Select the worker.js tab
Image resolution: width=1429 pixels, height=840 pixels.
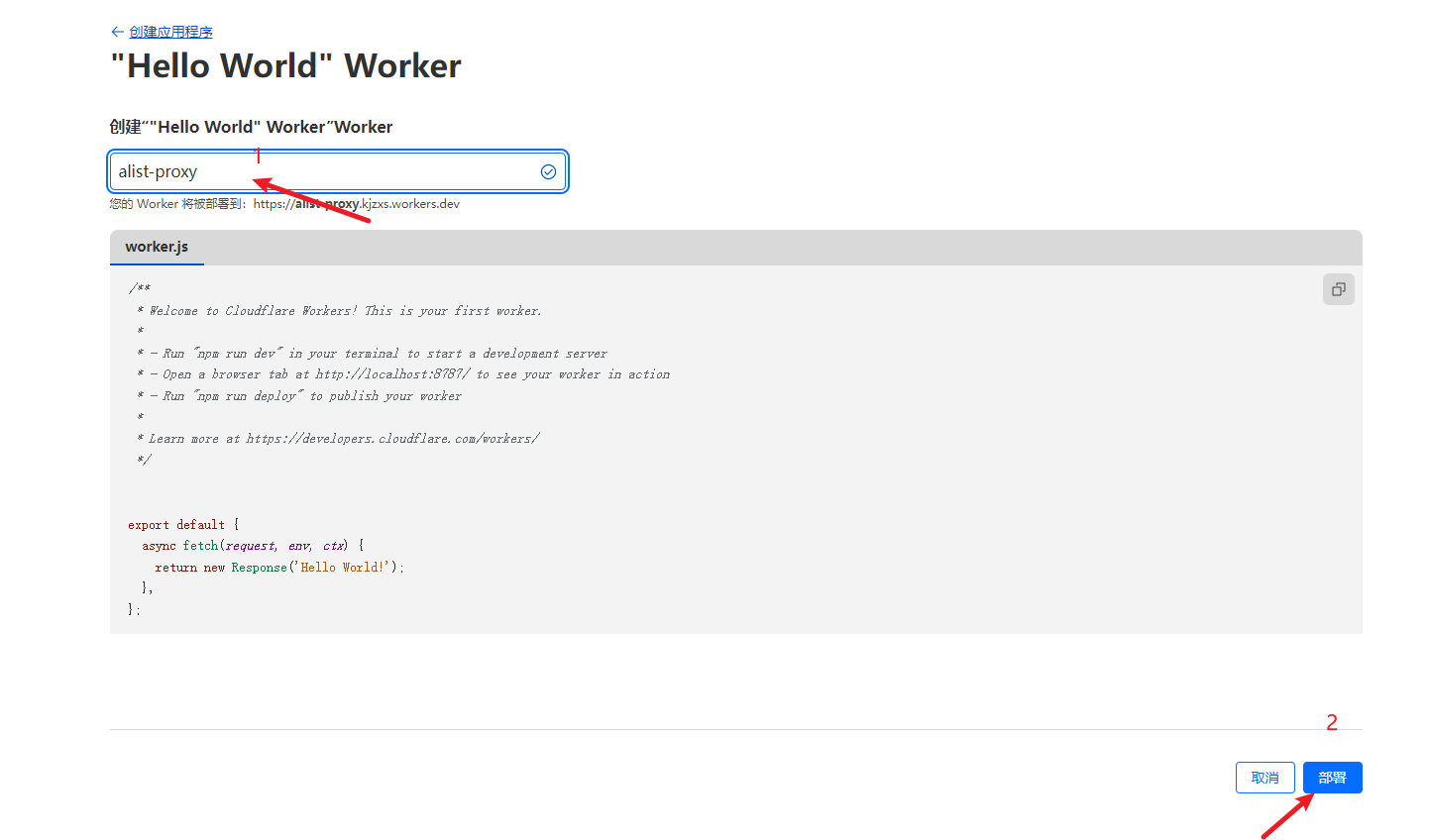pyautogui.click(x=157, y=247)
